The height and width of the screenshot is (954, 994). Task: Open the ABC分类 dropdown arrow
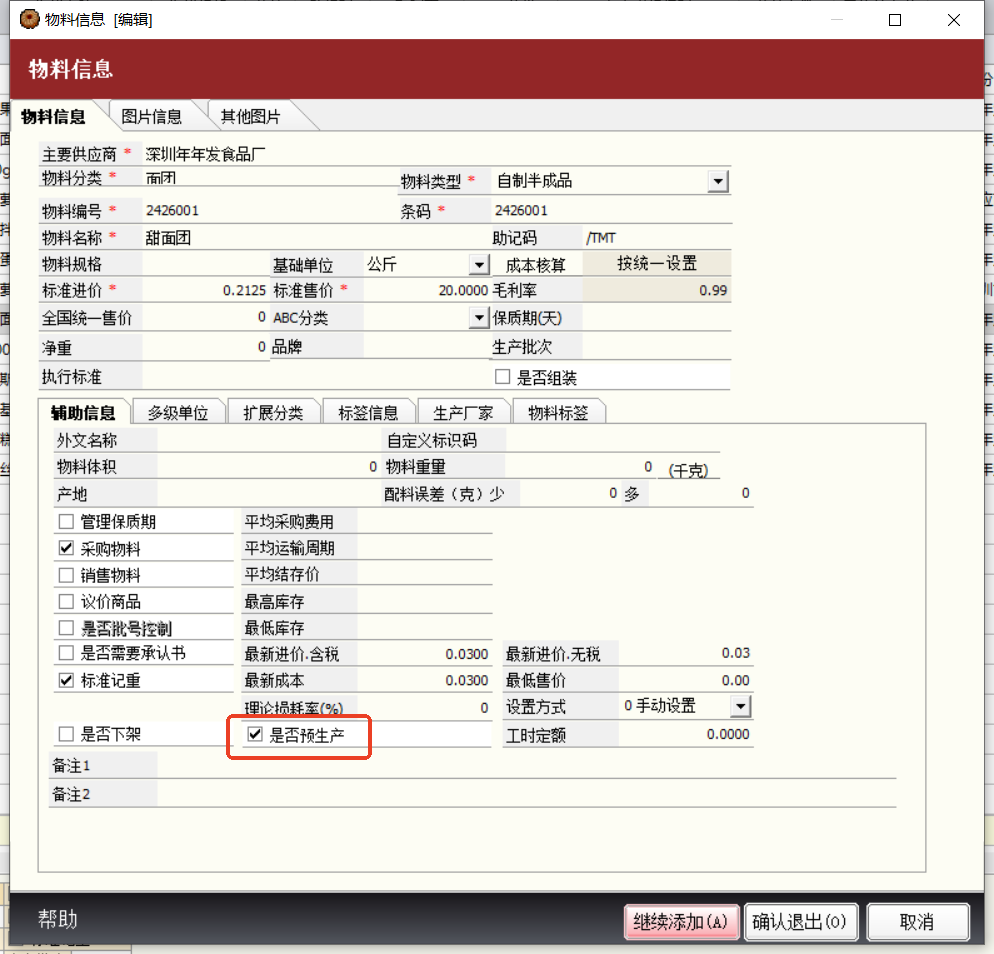[478, 318]
